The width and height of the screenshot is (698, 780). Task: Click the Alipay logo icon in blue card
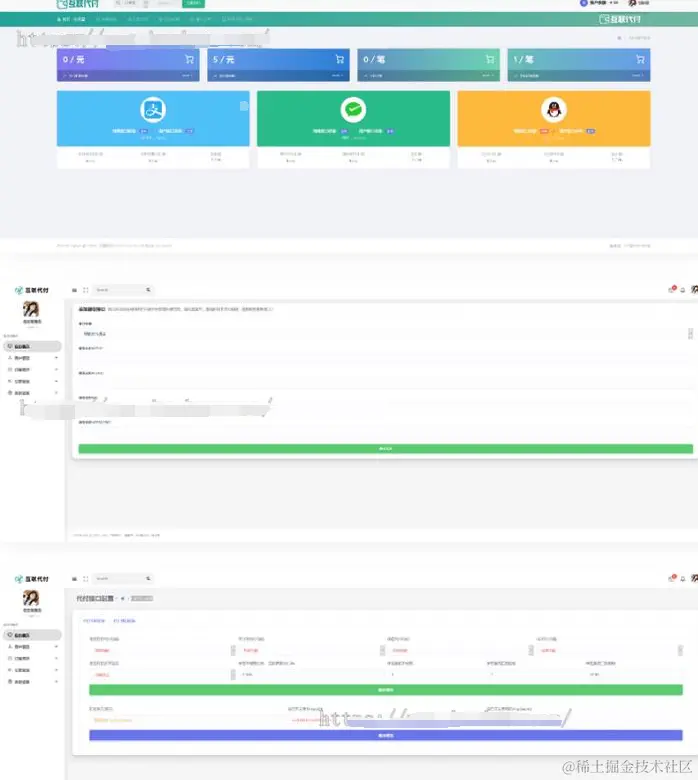[x=153, y=109]
